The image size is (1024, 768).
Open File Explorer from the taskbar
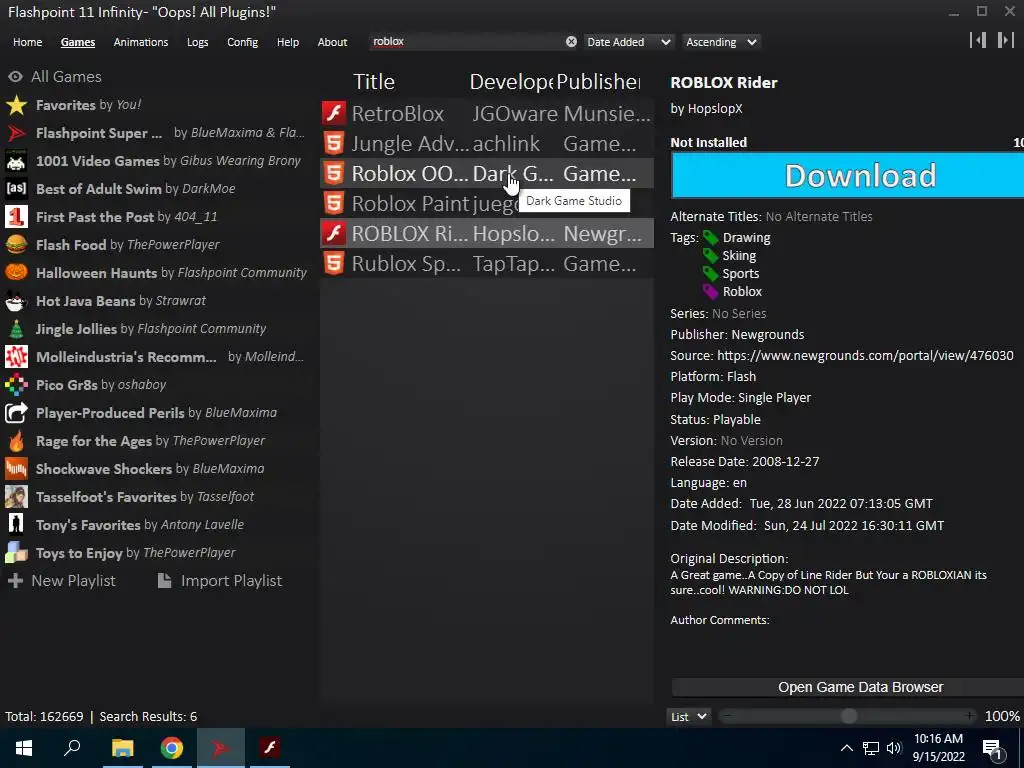122,748
